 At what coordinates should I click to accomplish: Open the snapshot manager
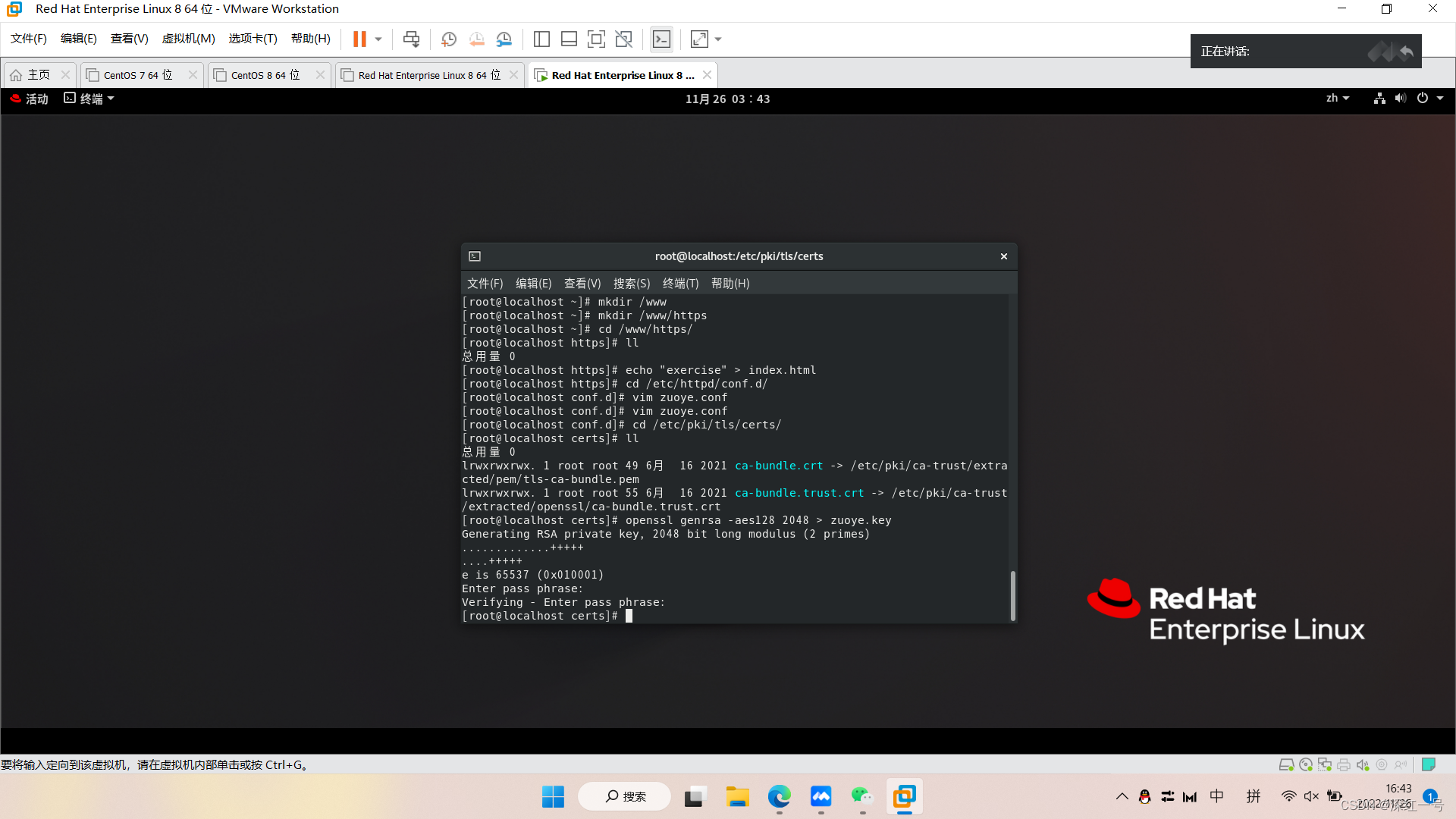tap(504, 39)
